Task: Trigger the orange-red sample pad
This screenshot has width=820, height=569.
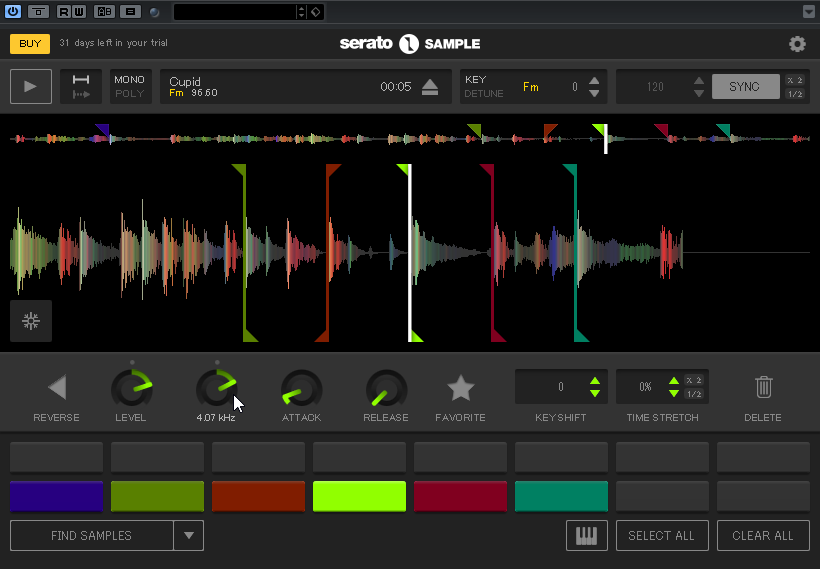Action: 258,496
